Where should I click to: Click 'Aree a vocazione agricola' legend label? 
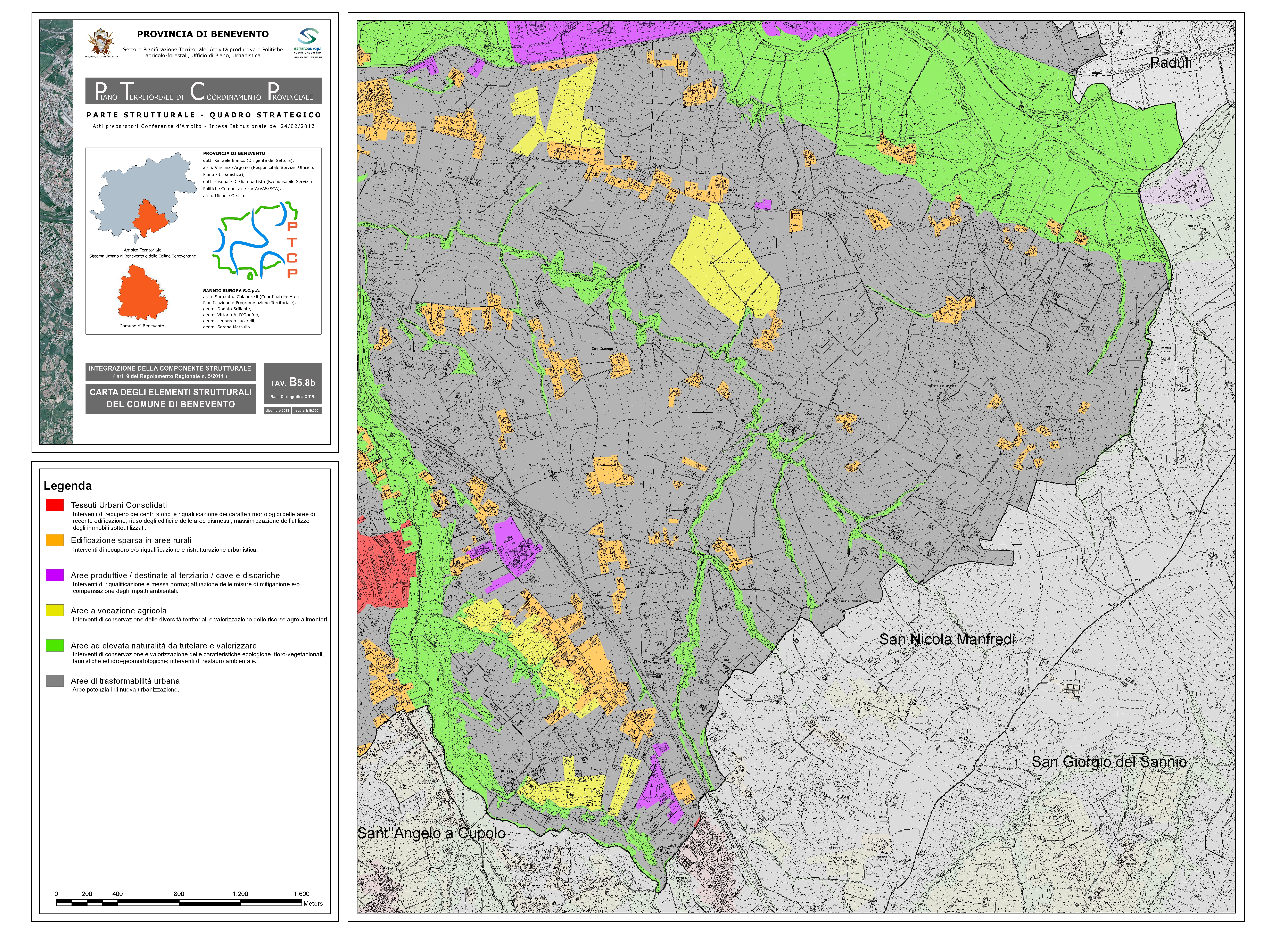pos(119,611)
